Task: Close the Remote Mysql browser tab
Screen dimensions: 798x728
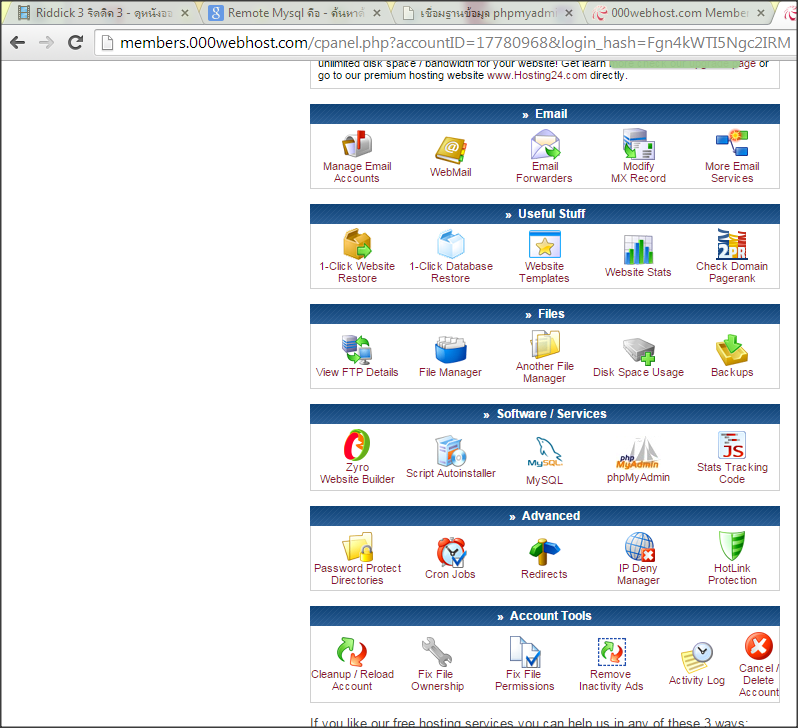Action: coord(377,13)
